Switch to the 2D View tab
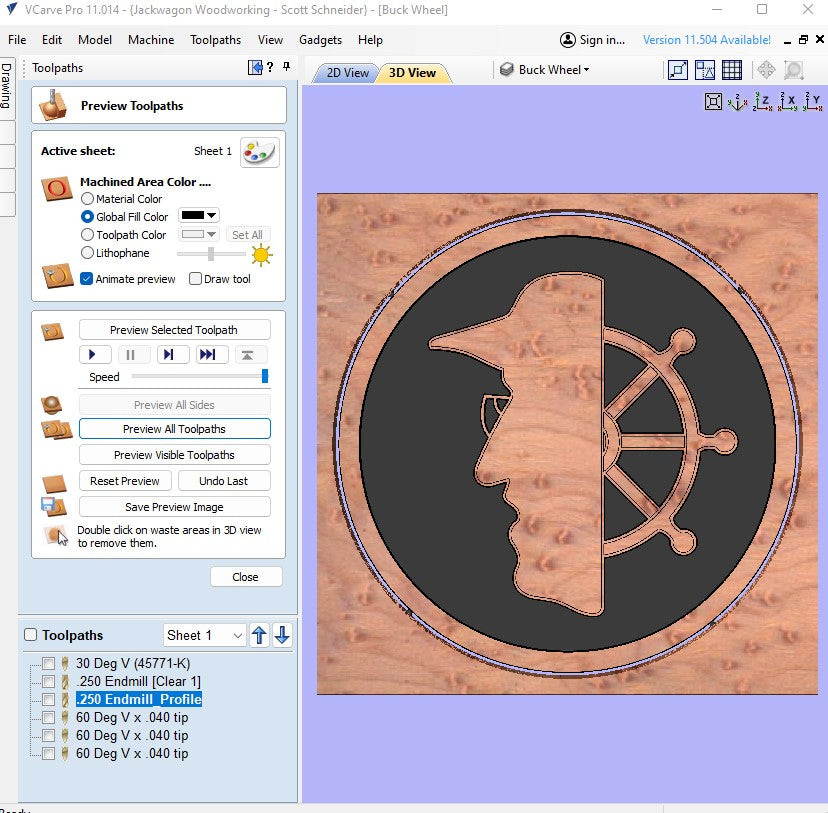This screenshot has height=813, width=828. [347, 73]
